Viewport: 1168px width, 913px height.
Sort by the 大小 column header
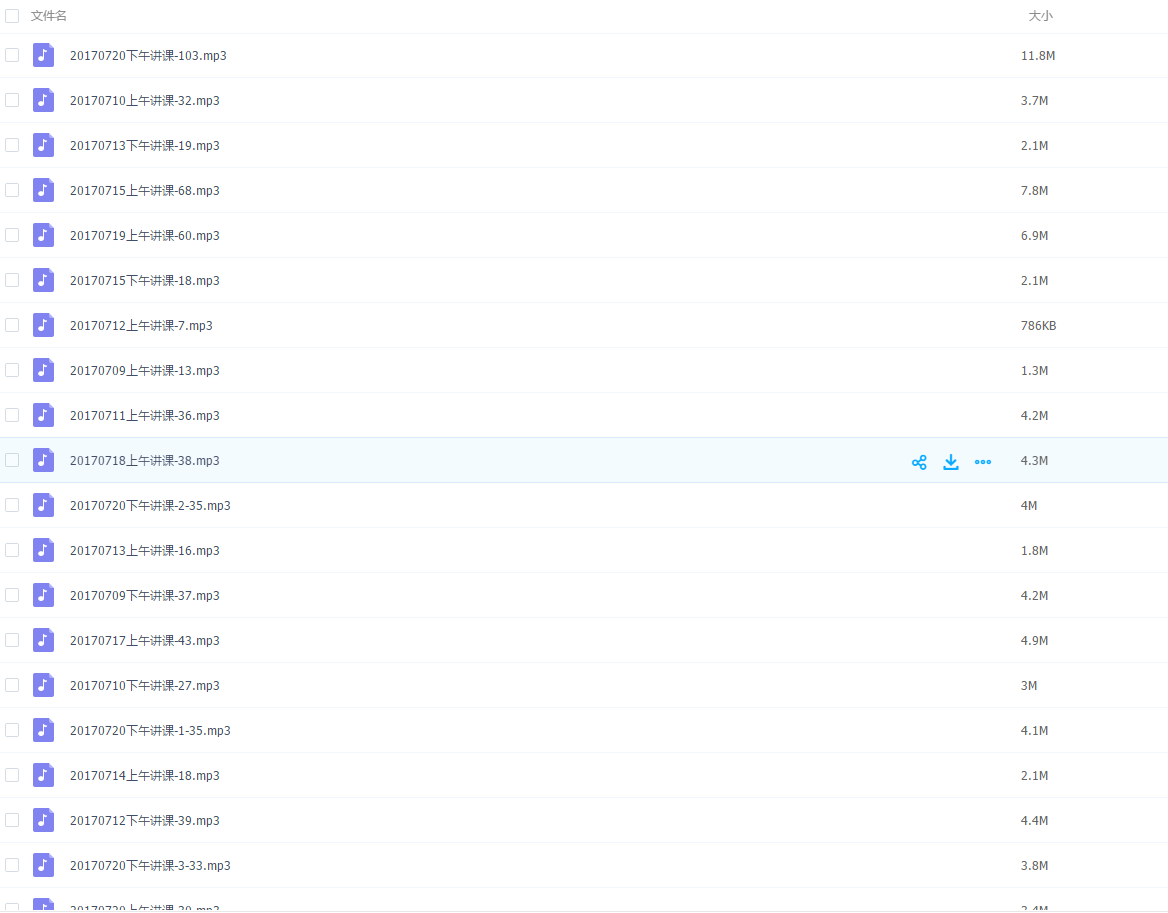(1040, 16)
